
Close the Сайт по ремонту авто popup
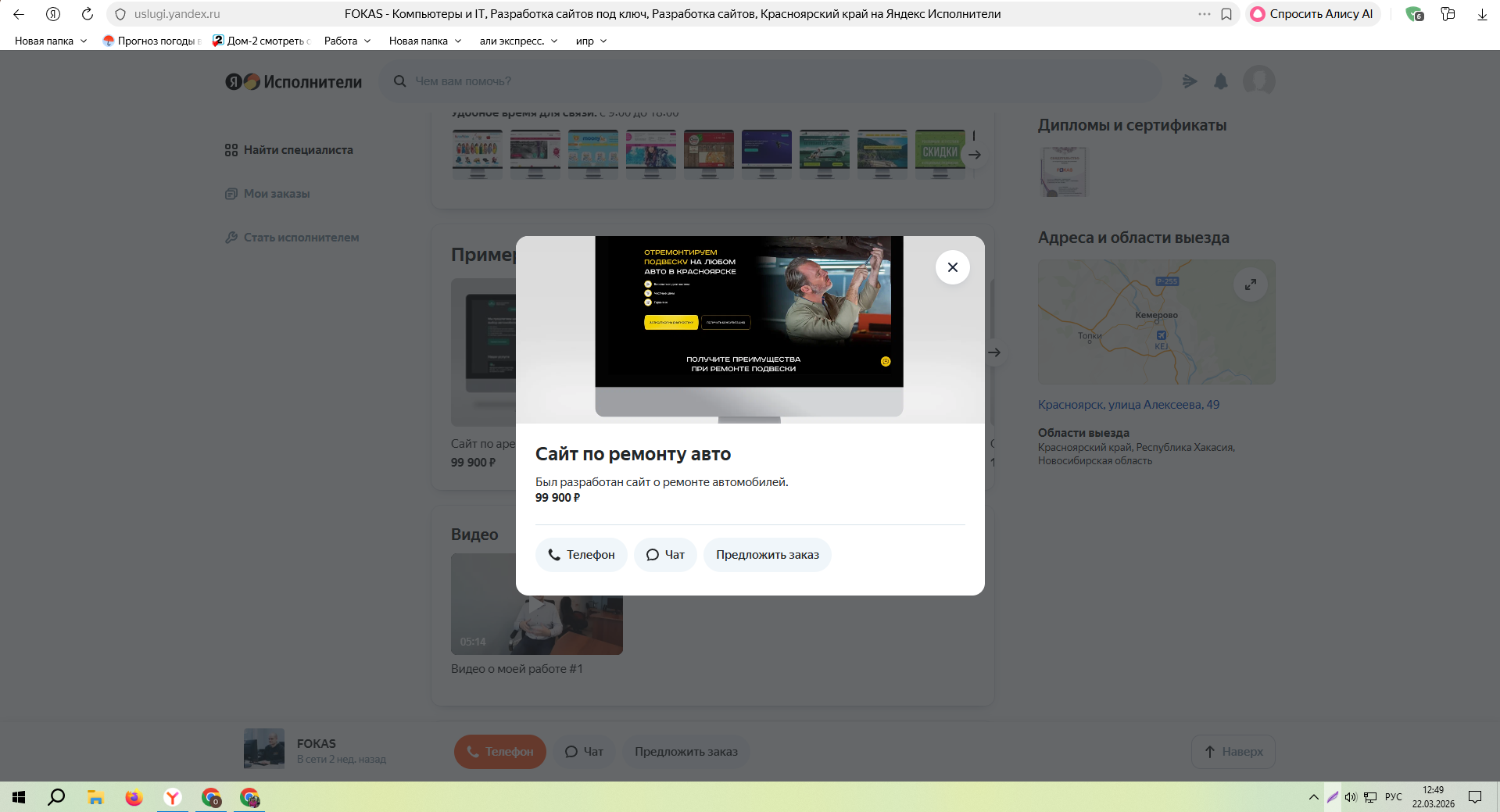pos(952,267)
